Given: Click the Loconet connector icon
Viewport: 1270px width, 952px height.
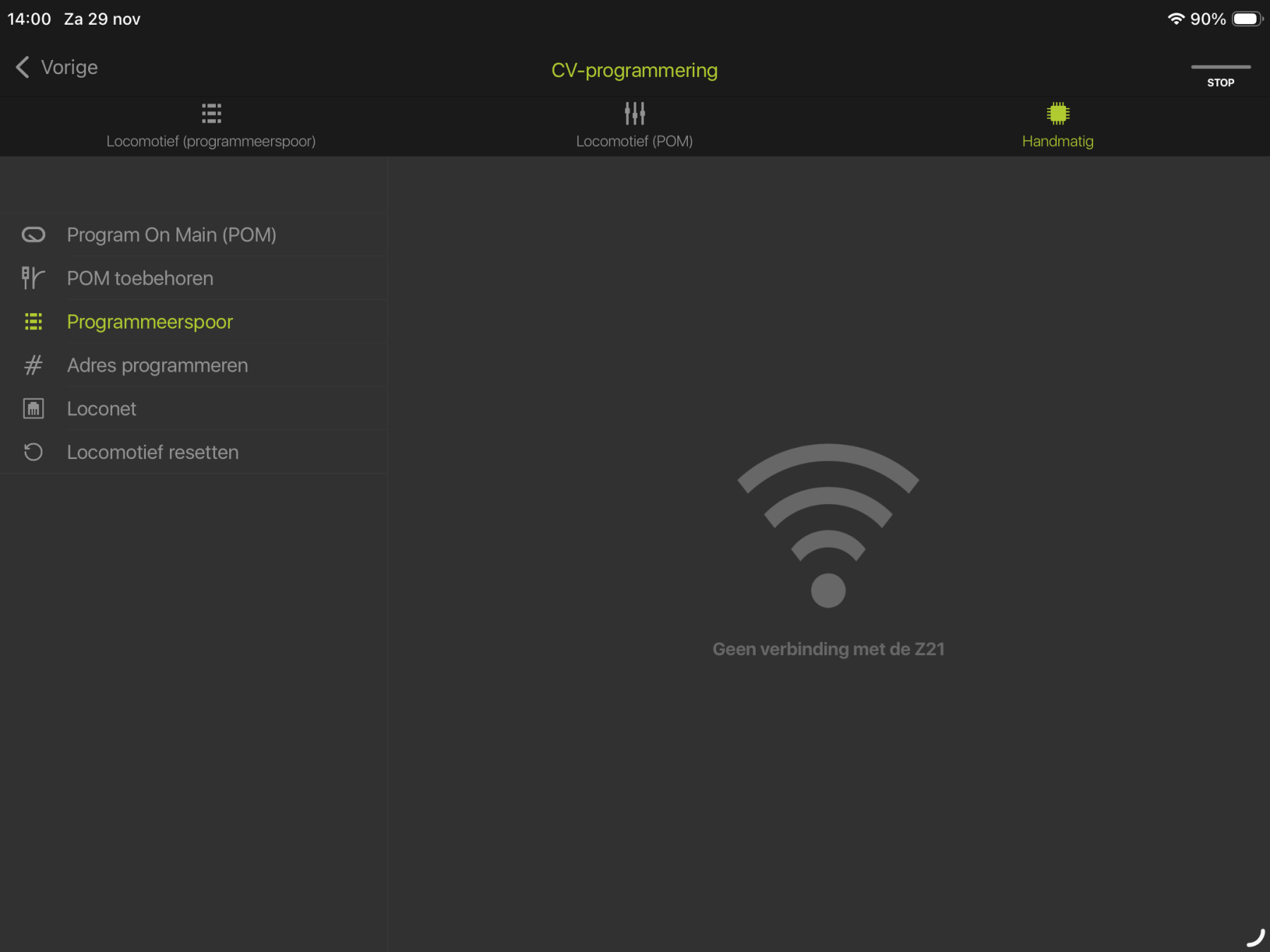Looking at the screenshot, I should coord(33,409).
